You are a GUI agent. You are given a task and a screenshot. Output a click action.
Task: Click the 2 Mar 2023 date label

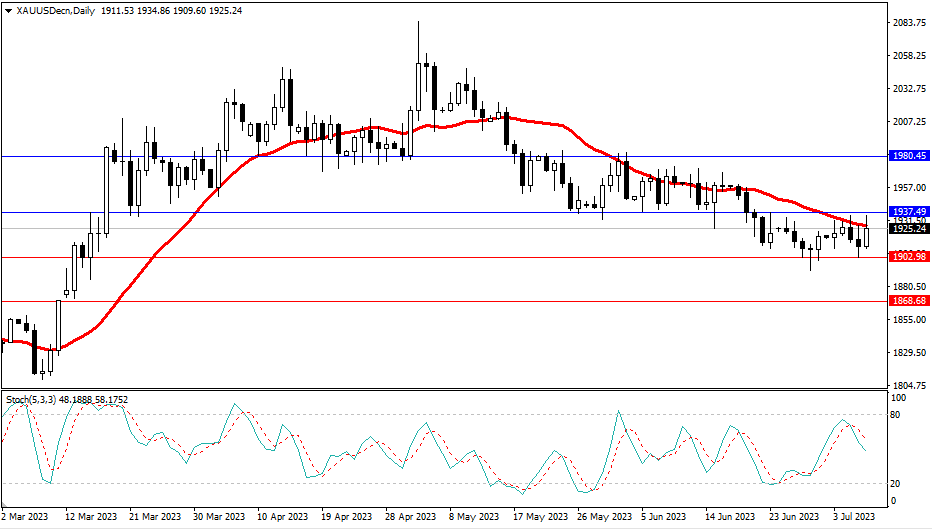point(25,517)
